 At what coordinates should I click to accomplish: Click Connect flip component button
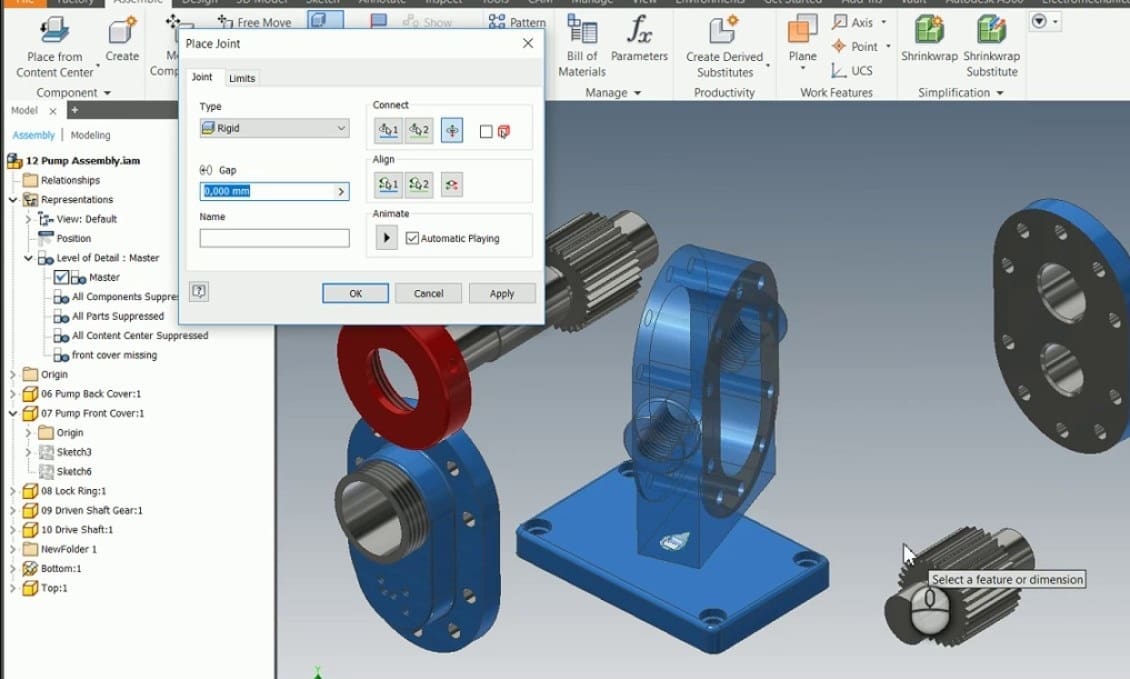[452, 130]
